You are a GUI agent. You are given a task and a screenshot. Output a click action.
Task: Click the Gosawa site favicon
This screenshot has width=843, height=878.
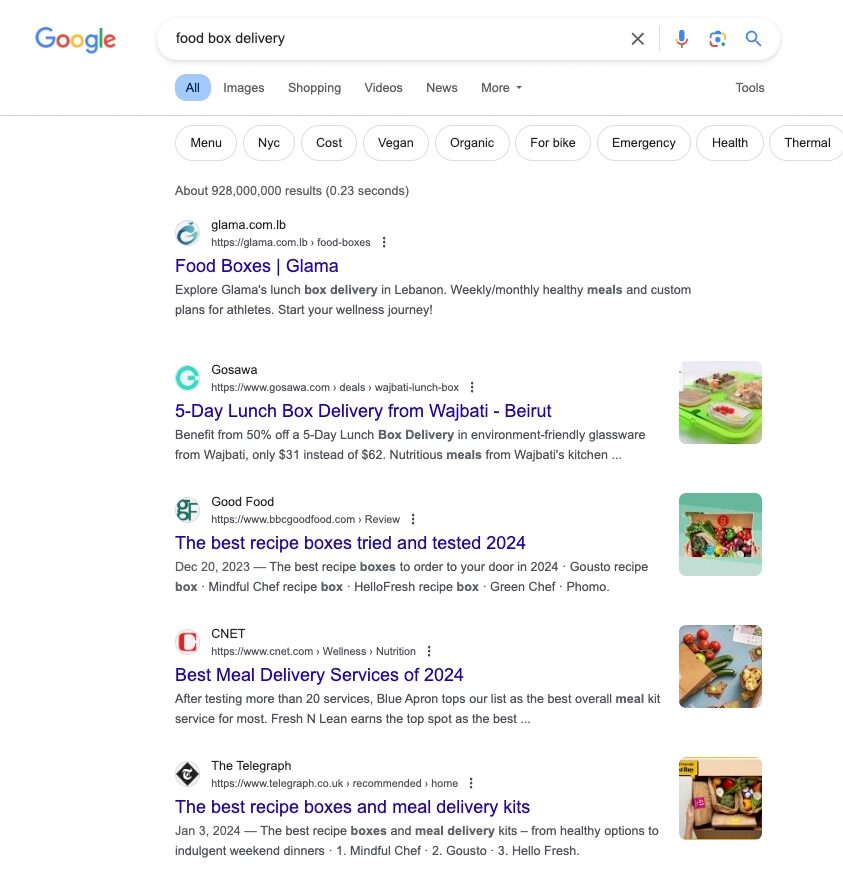[x=187, y=378]
